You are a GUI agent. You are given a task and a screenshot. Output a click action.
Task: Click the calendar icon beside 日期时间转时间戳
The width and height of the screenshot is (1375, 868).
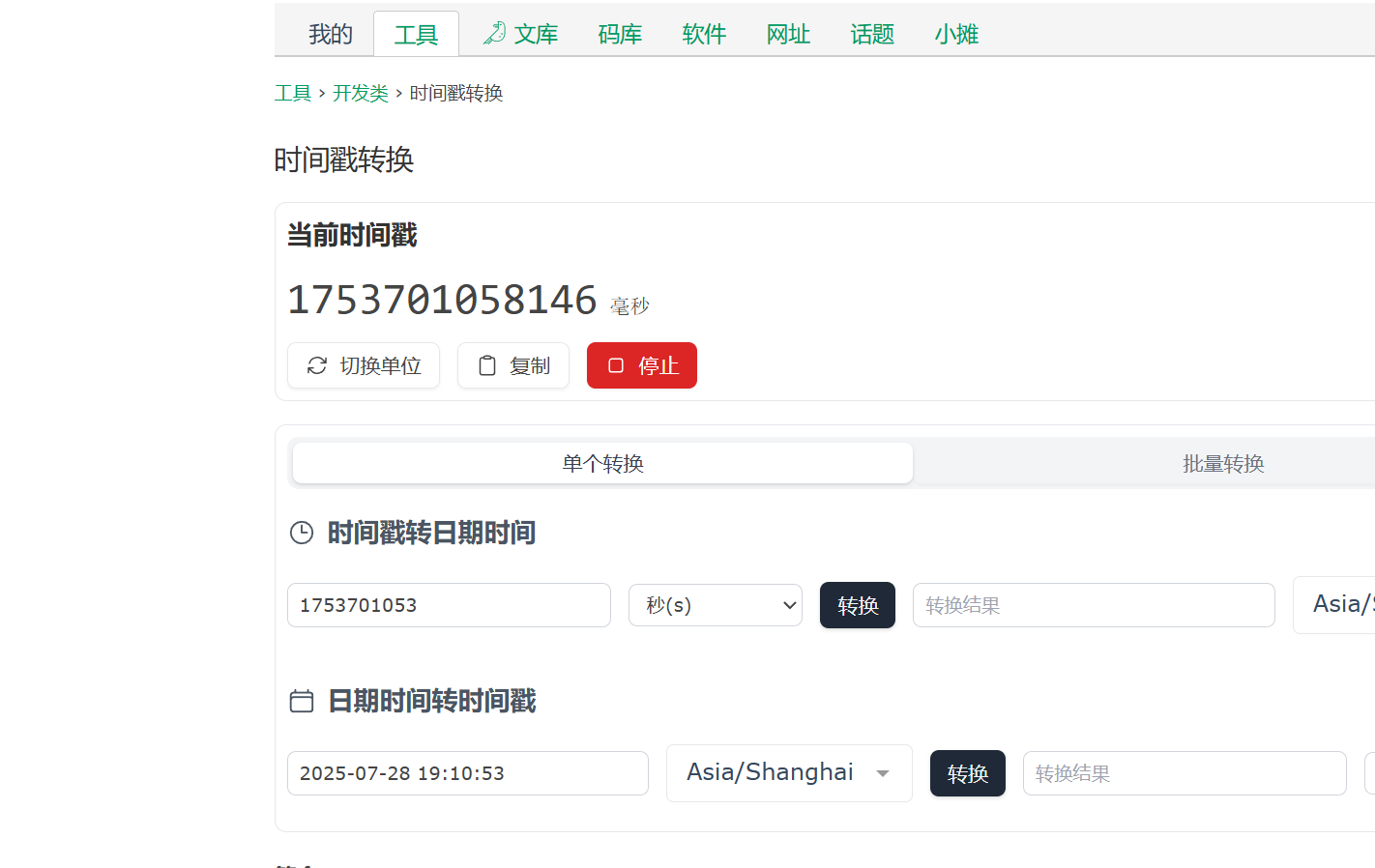click(302, 701)
